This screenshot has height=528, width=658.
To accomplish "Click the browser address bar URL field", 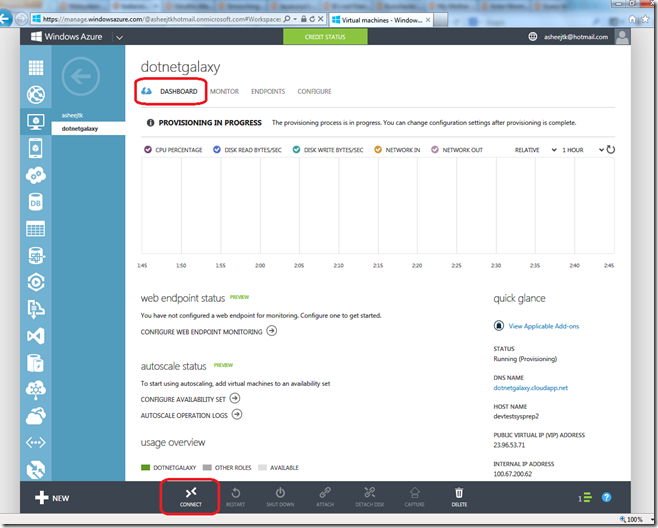I will click(161, 19).
